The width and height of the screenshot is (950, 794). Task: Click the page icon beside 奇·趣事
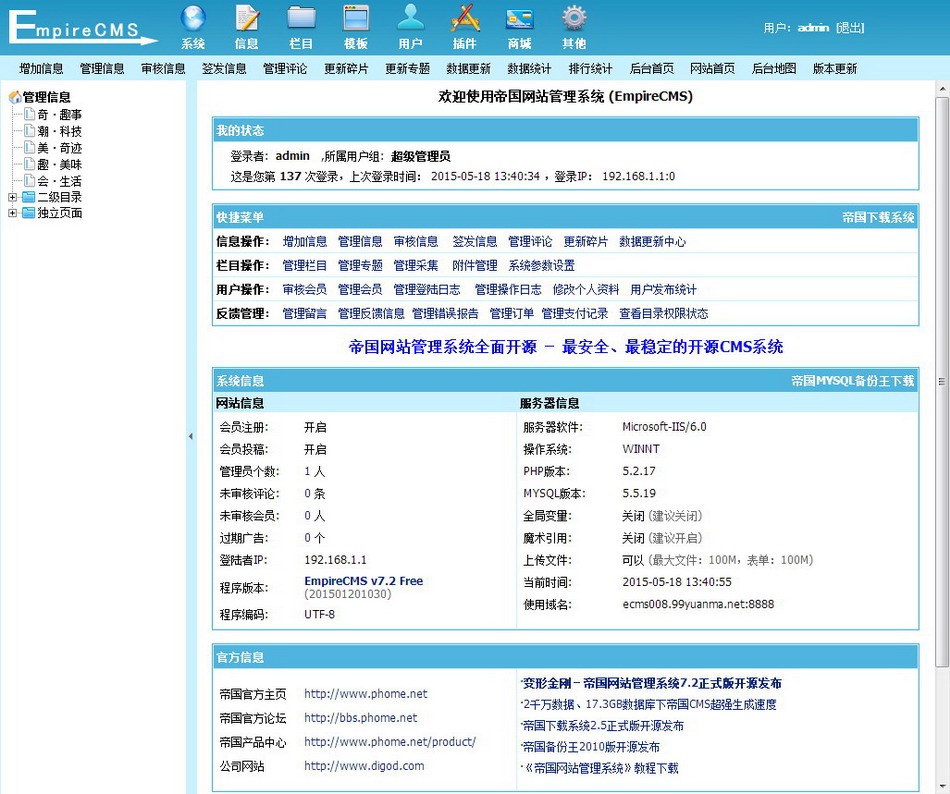(x=29, y=114)
